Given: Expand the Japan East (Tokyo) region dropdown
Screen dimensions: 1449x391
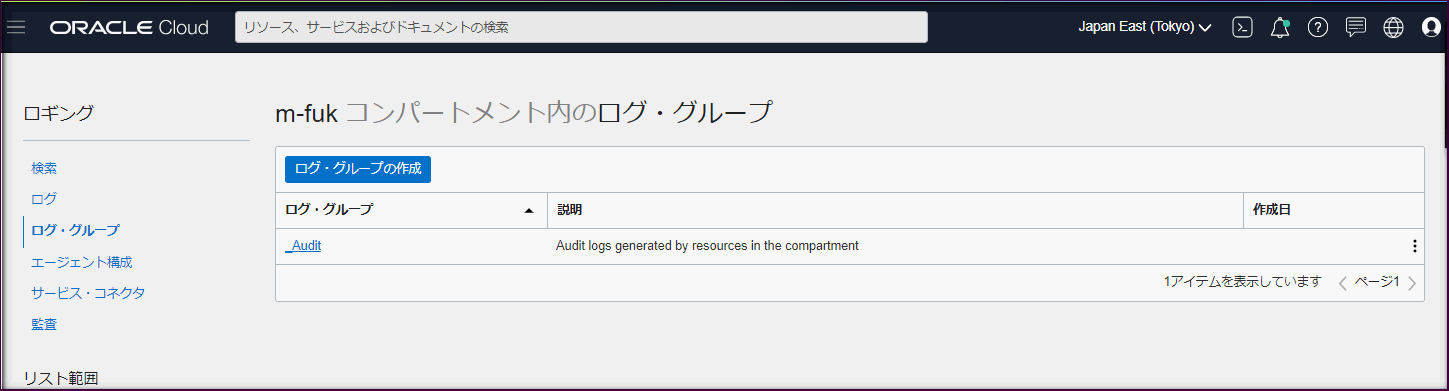Looking at the screenshot, I should [x=1145, y=27].
